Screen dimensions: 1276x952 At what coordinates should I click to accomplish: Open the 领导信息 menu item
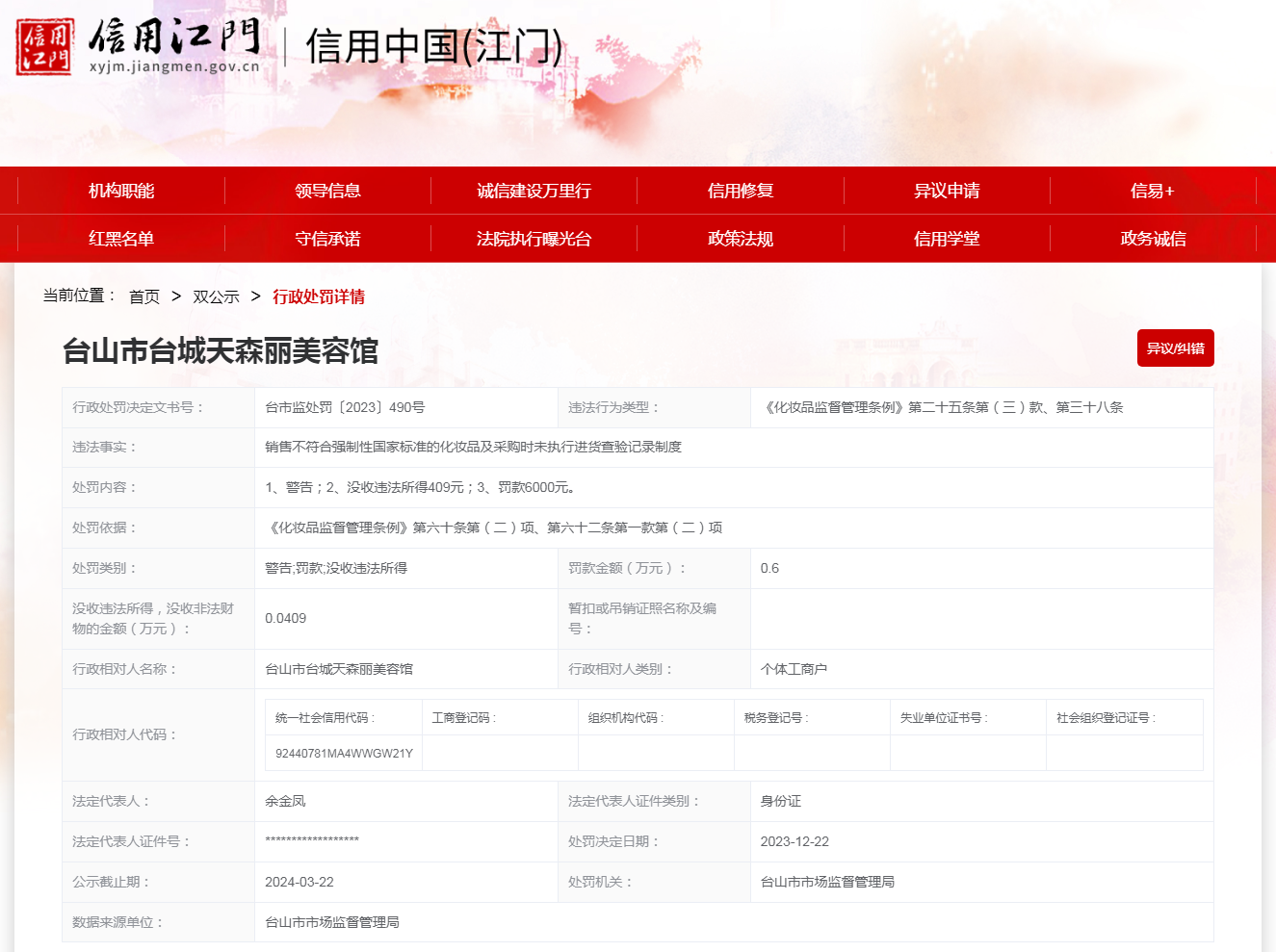coord(327,191)
